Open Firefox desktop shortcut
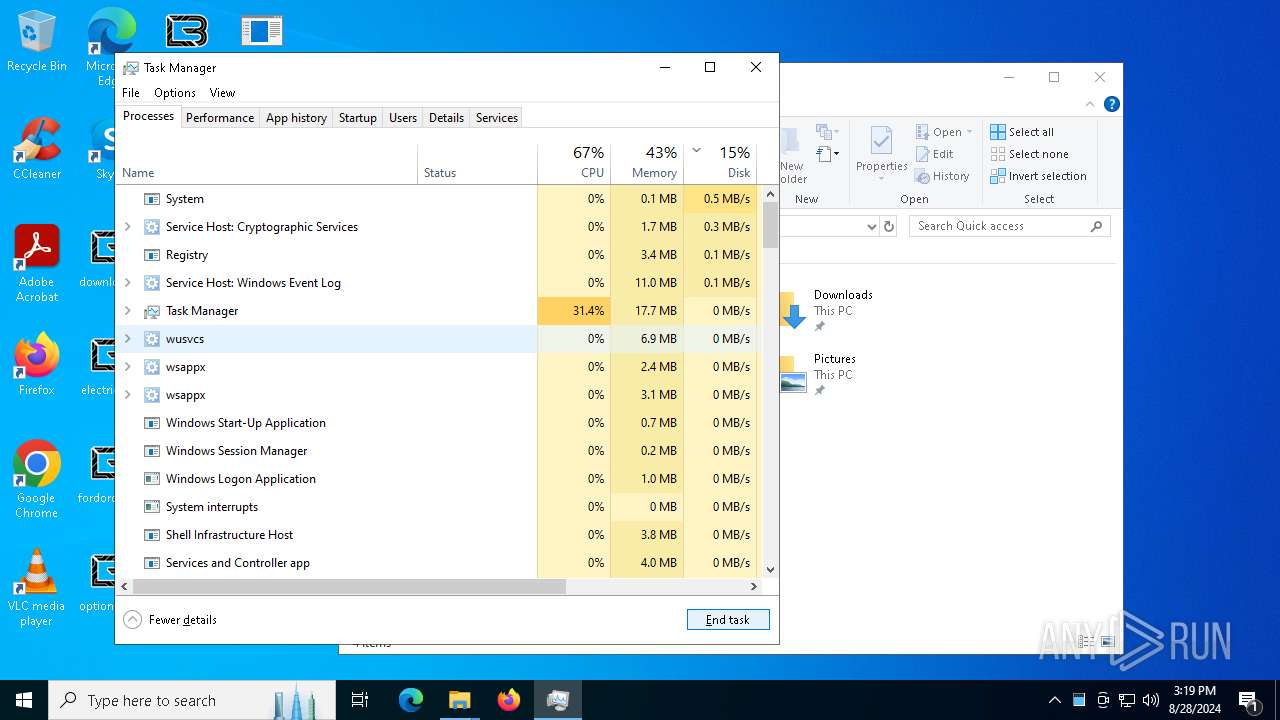The width and height of the screenshot is (1280, 720). [x=37, y=366]
